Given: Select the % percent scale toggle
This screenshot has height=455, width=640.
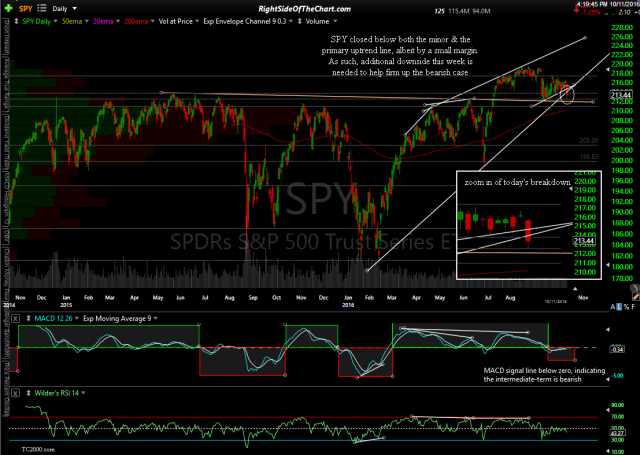Looking at the screenshot, I should click(x=626, y=307).
